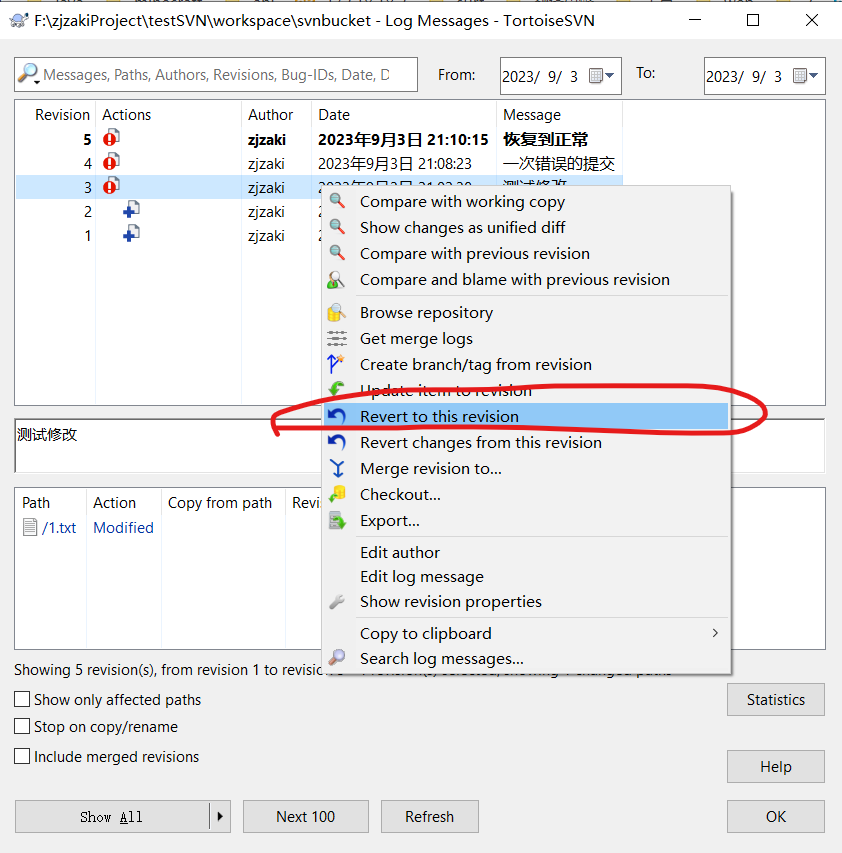Click the Revert changes from this revision icon
The width and height of the screenshot is (842, 853).
(x=337, y=442)
